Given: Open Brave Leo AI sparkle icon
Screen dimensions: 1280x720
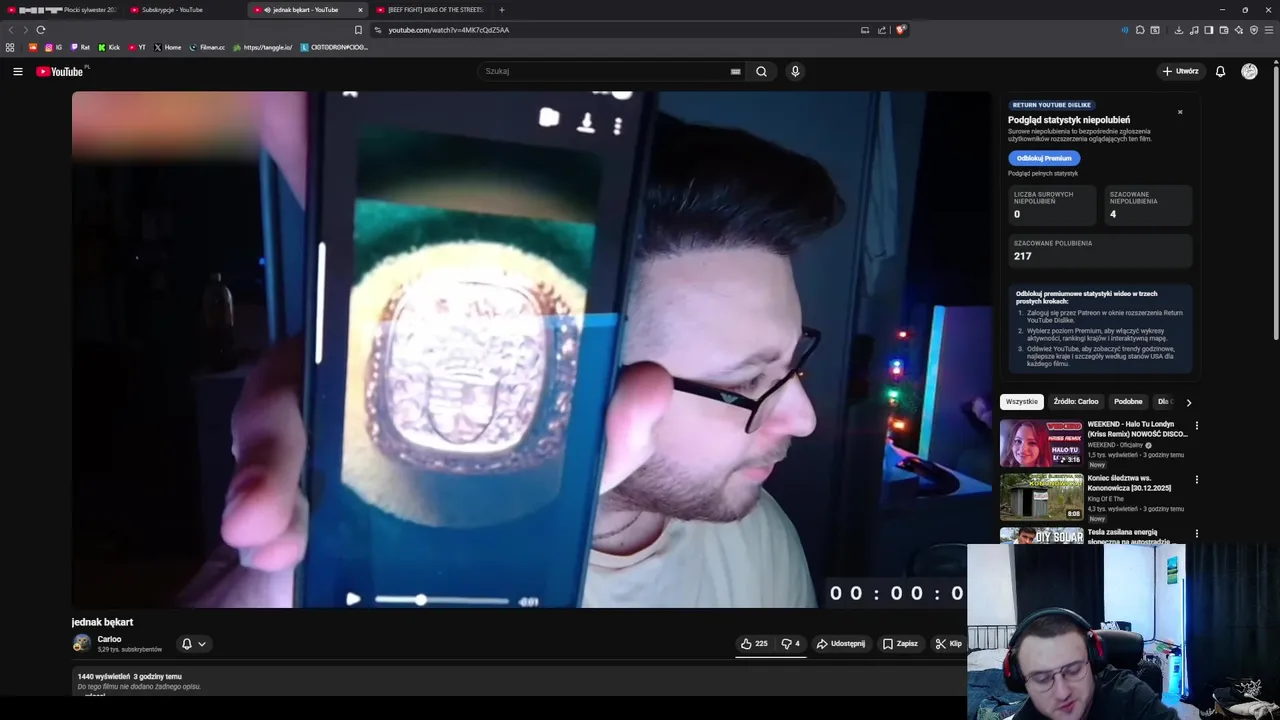Looking at the screenshot, I should pos(1238,30).
